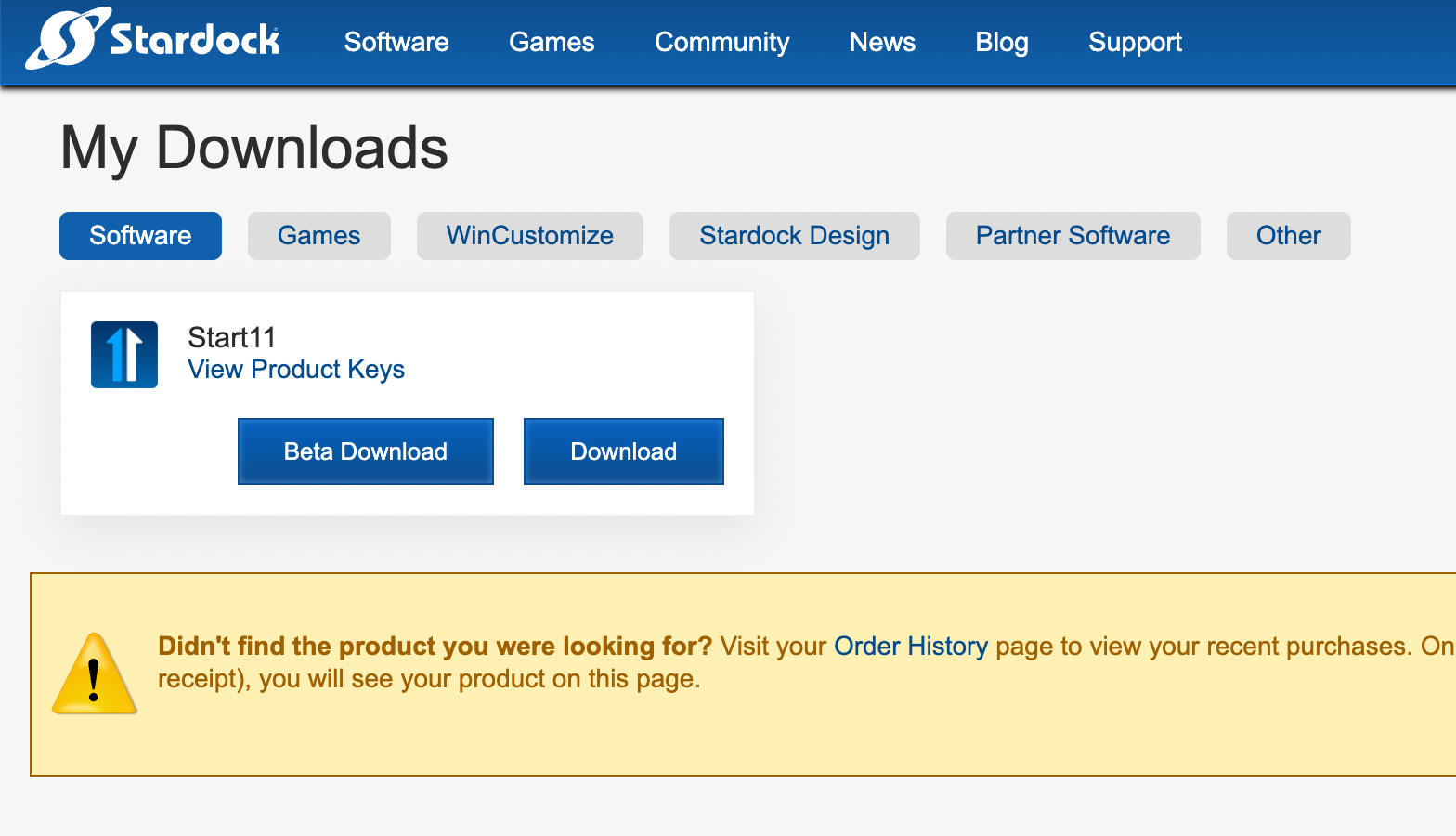Screen dimensions: 1456x836
Task: Switch to the Games downloads tab
Action: click(319, 236)
